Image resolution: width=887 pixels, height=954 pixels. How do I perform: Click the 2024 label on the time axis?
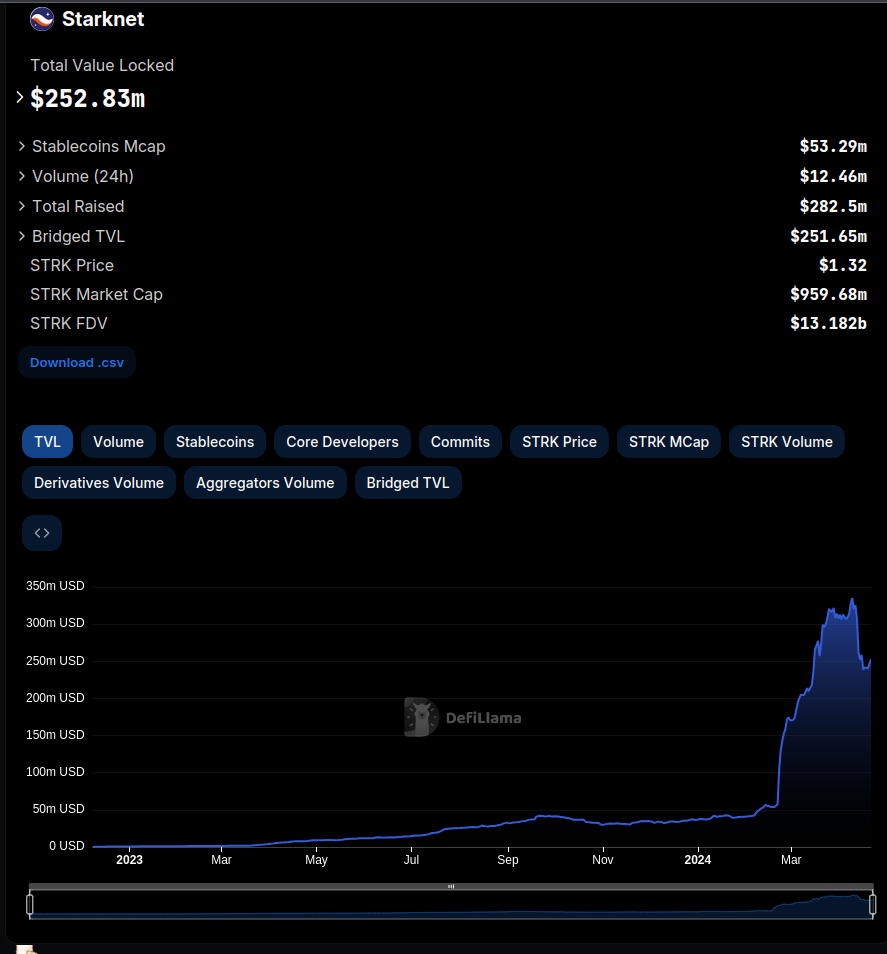click(697, 860)
